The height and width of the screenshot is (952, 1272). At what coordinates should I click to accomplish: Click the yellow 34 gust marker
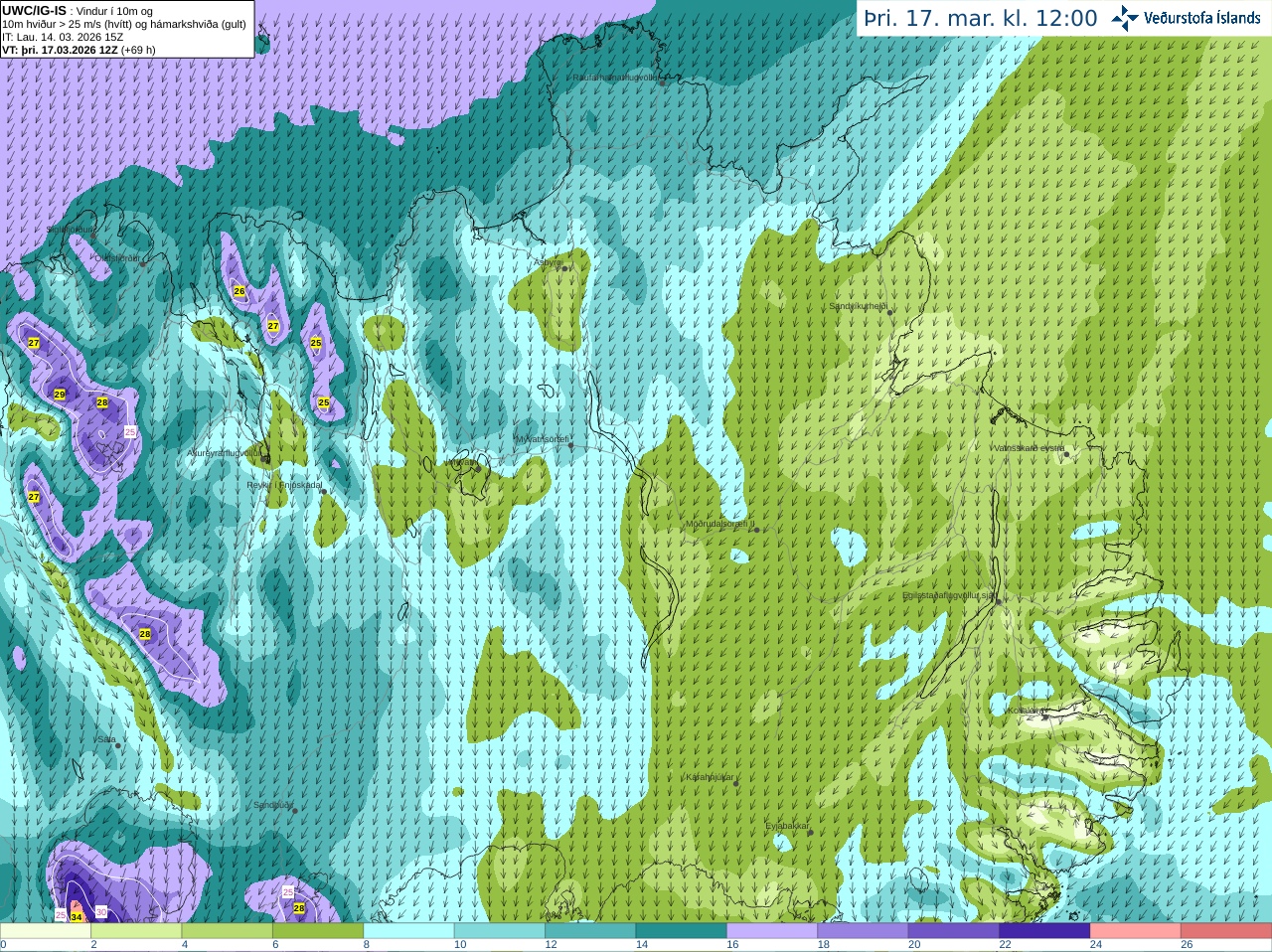click(77, 916)
